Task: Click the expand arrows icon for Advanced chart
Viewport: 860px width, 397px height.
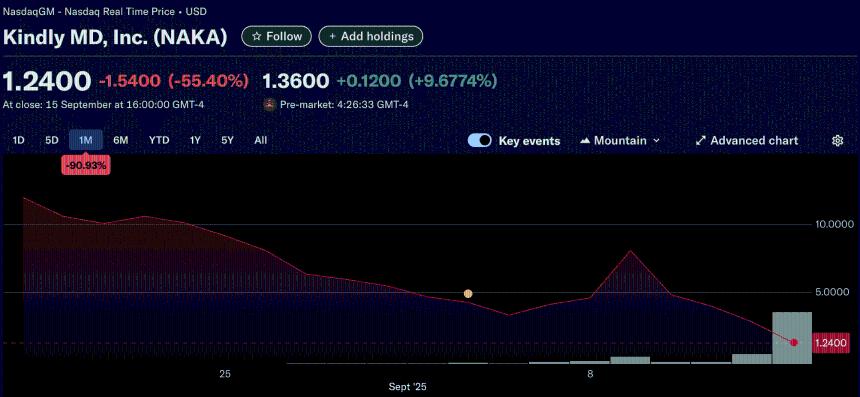Action: [700, 141]
